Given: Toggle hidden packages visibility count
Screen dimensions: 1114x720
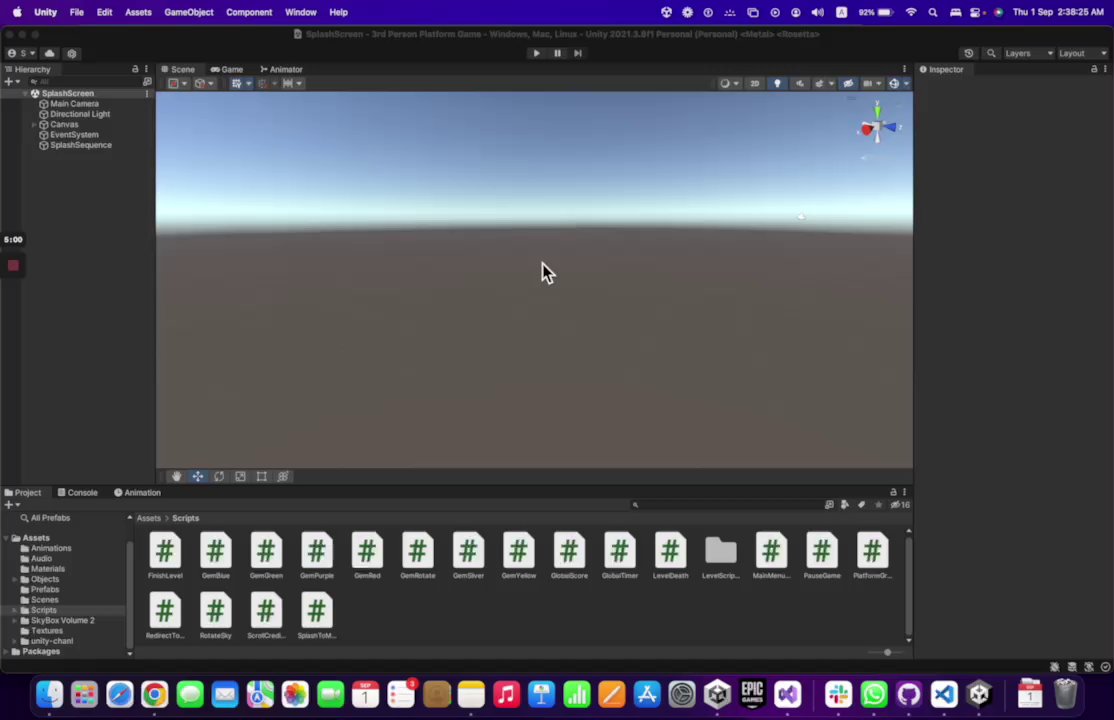Looking at the screenshot, I should click(x=900, y=505).
